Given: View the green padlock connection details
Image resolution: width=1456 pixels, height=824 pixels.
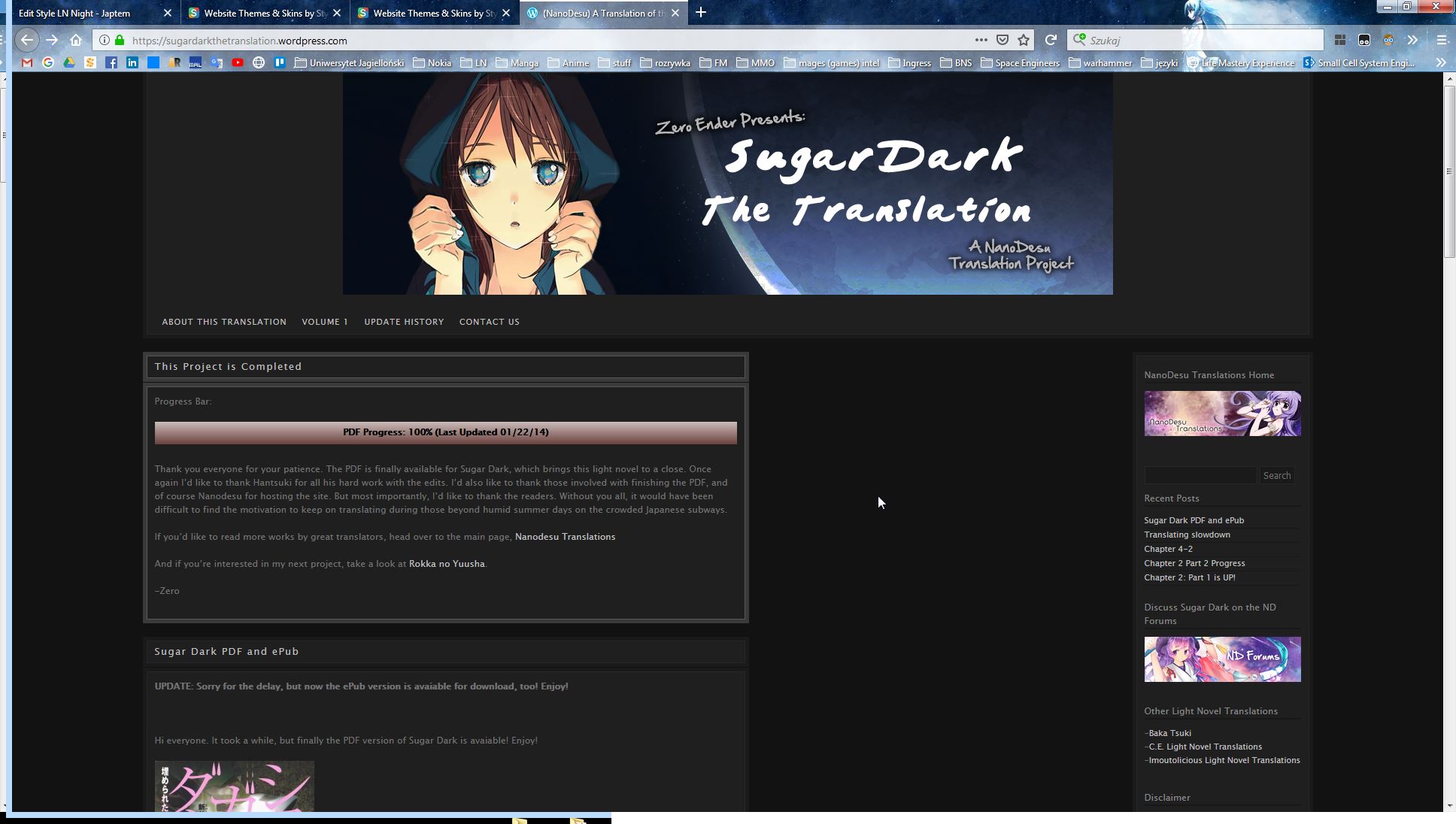Looking at the screenshot, I should pyautogui.click(x=120, y=41).
